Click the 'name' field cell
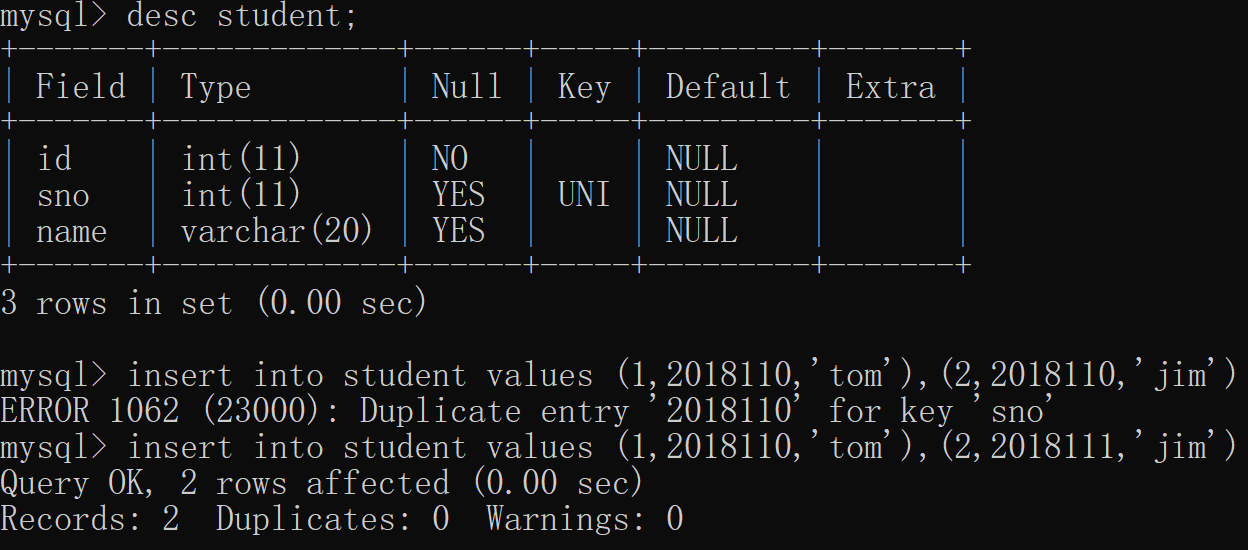The width and height of the screenshot is (1248, 550). coord(72,231)
